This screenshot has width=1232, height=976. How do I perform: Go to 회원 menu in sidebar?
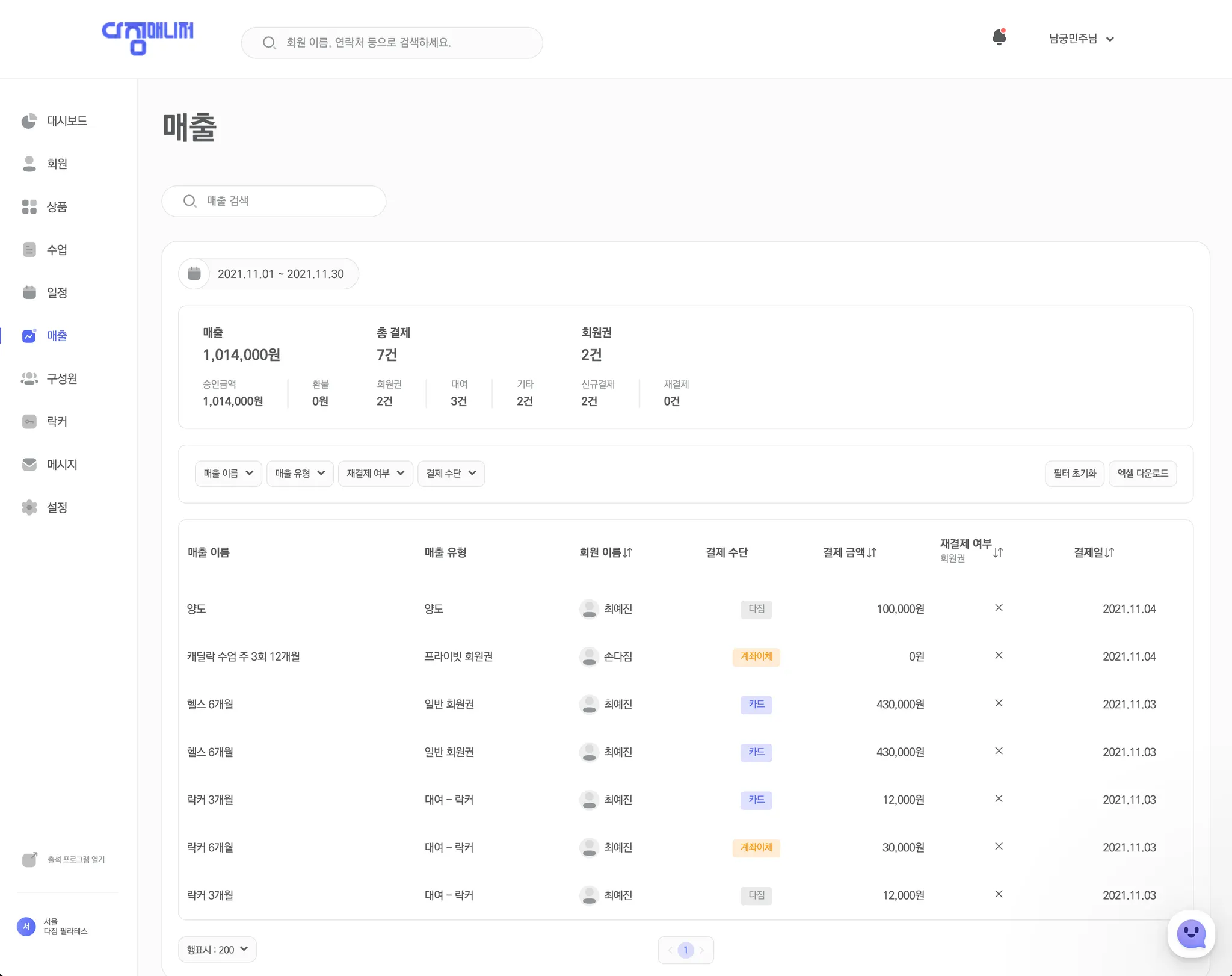[57, 164]
